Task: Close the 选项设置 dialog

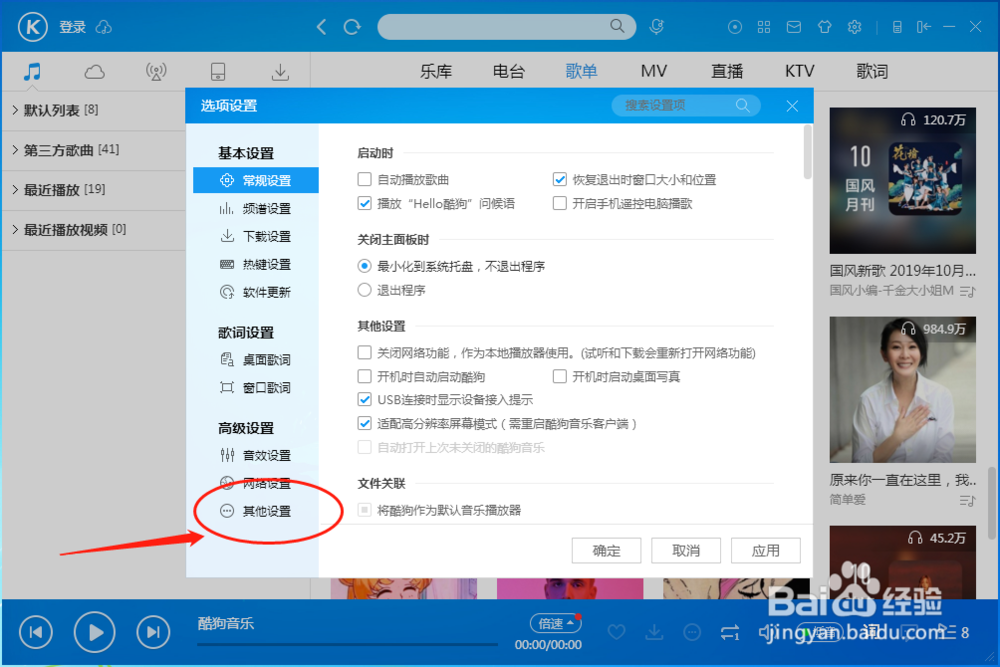Action: click(792, 106)
